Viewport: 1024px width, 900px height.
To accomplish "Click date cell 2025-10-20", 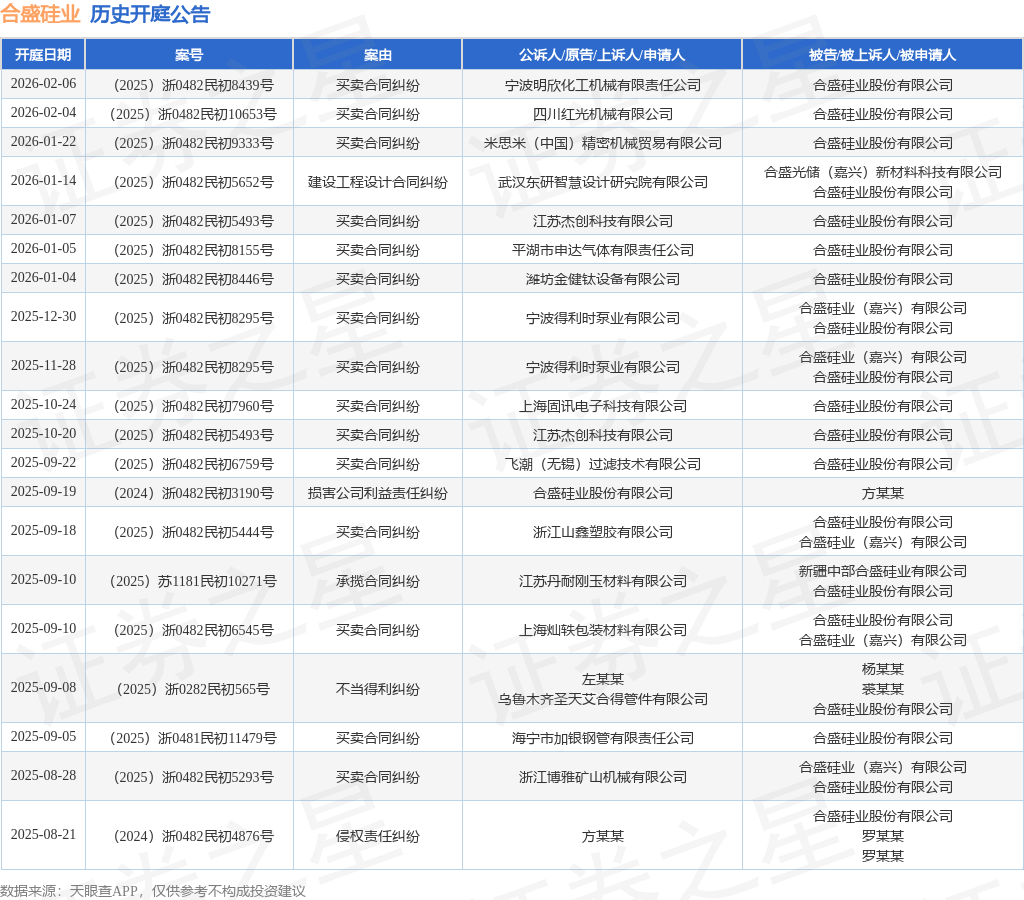I will (x=43, y=433).
